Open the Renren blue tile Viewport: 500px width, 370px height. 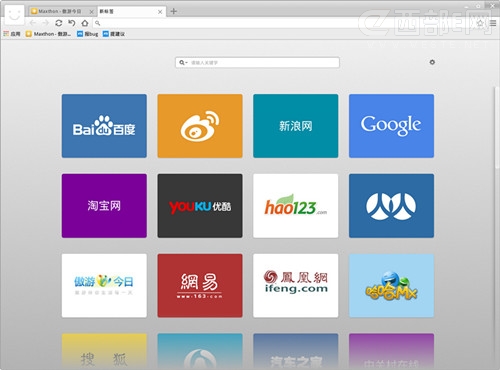point(391,206)
